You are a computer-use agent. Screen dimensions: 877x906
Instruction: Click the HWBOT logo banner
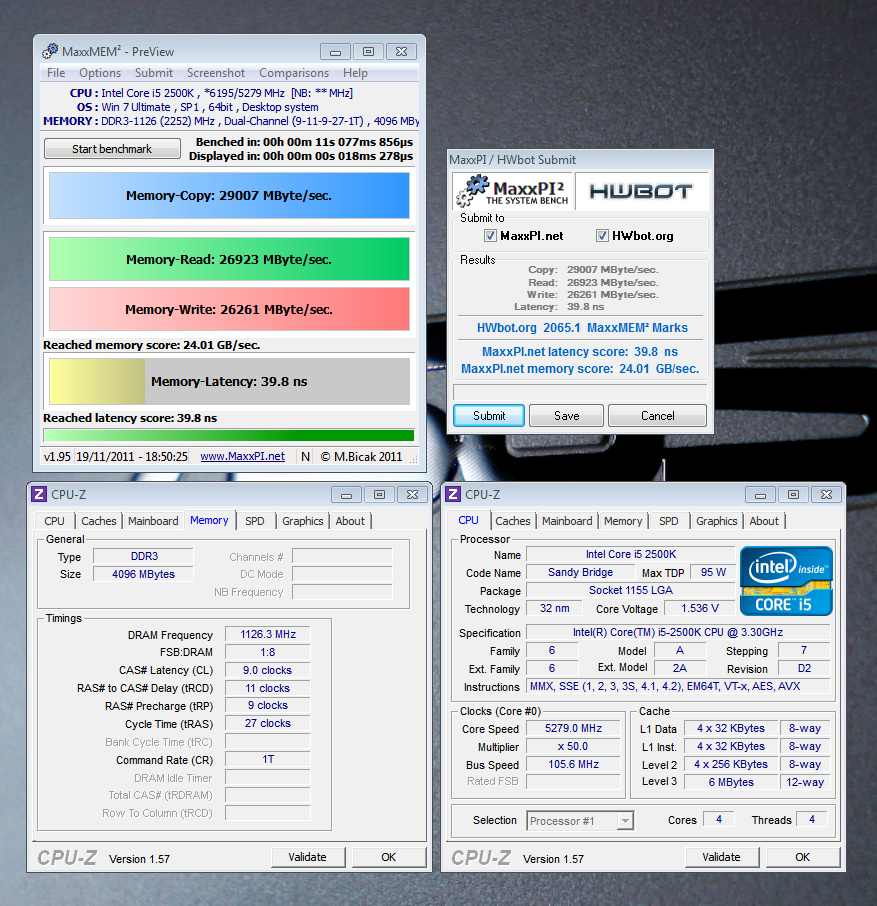tap(641, 191)
